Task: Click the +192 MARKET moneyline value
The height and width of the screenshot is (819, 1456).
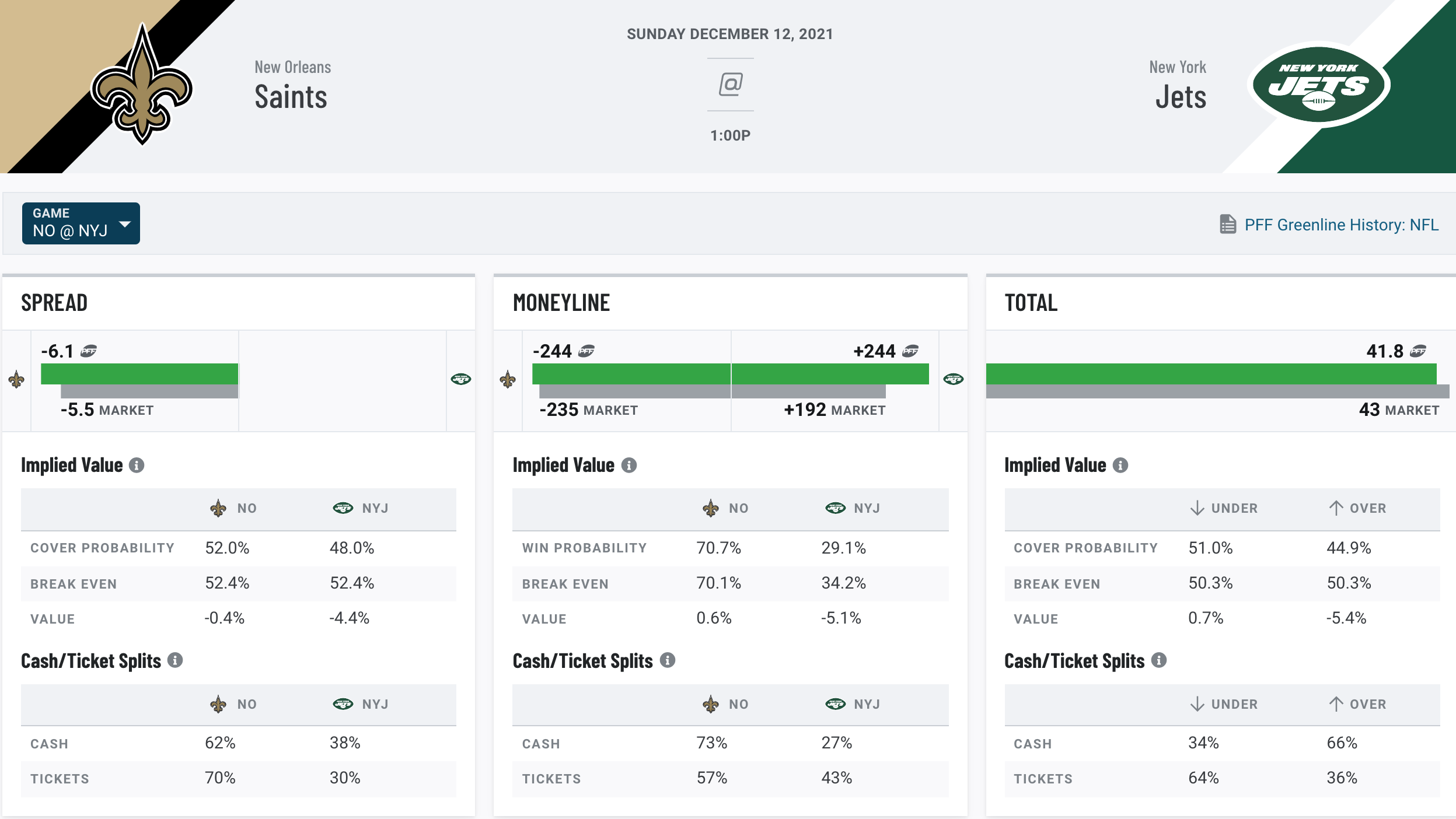Action: pos(835,409)
